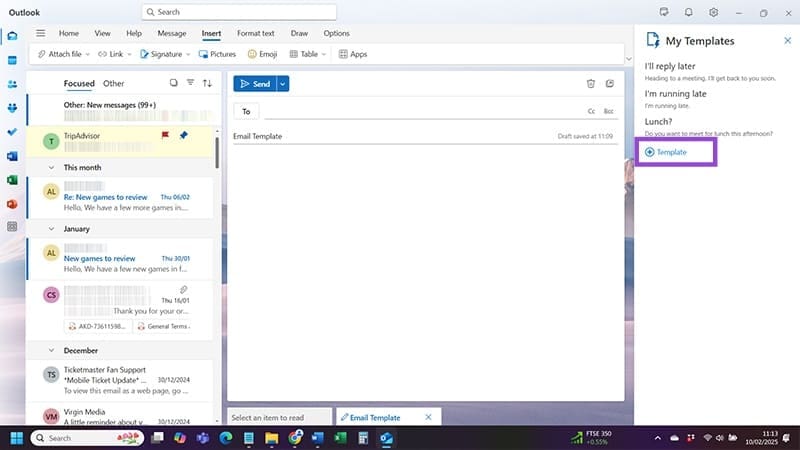This screenshot has width=800, height=450.
Task: Pop out the draft into new window
Action: click(610, 84)
